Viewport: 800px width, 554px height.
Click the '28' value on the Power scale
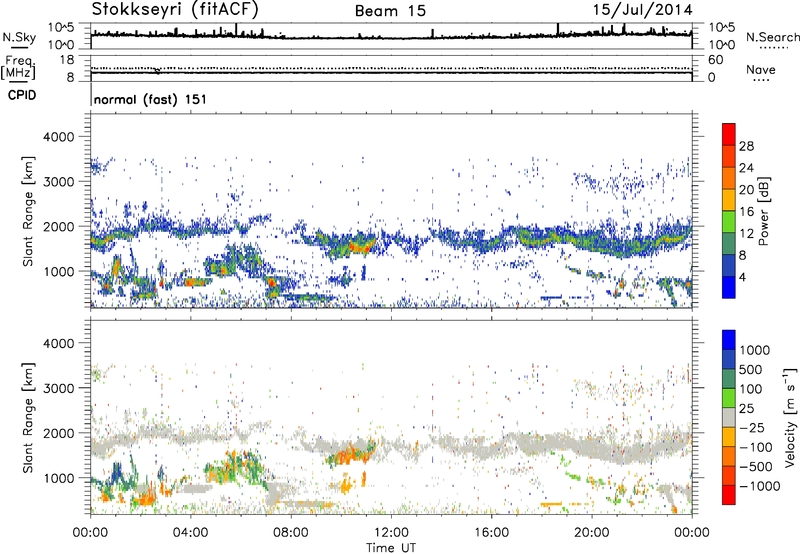click(746, 146)
